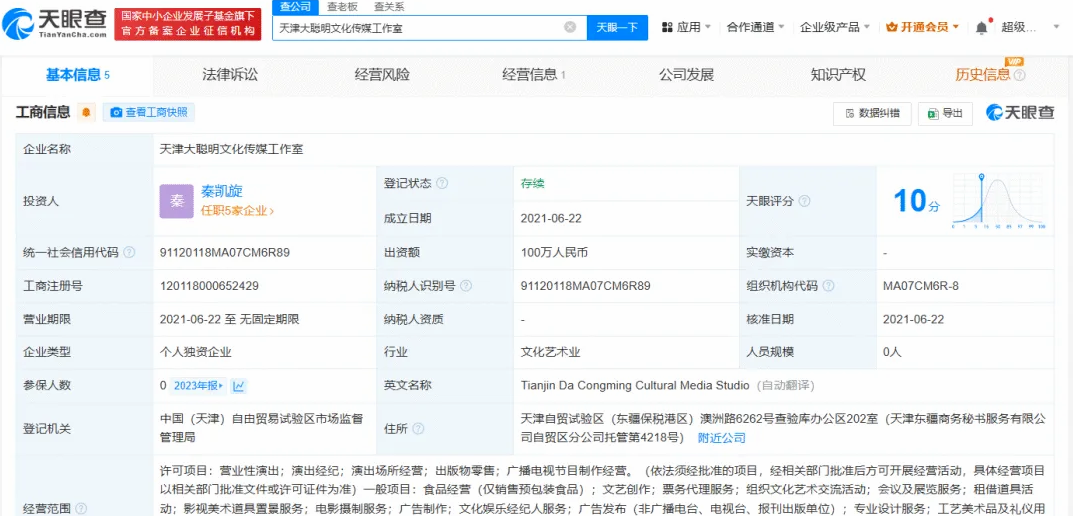Click the help icon next to 组织机构代码
Image resolution: width=1073 pixels, height=516 pixels.
coord(828,286)
